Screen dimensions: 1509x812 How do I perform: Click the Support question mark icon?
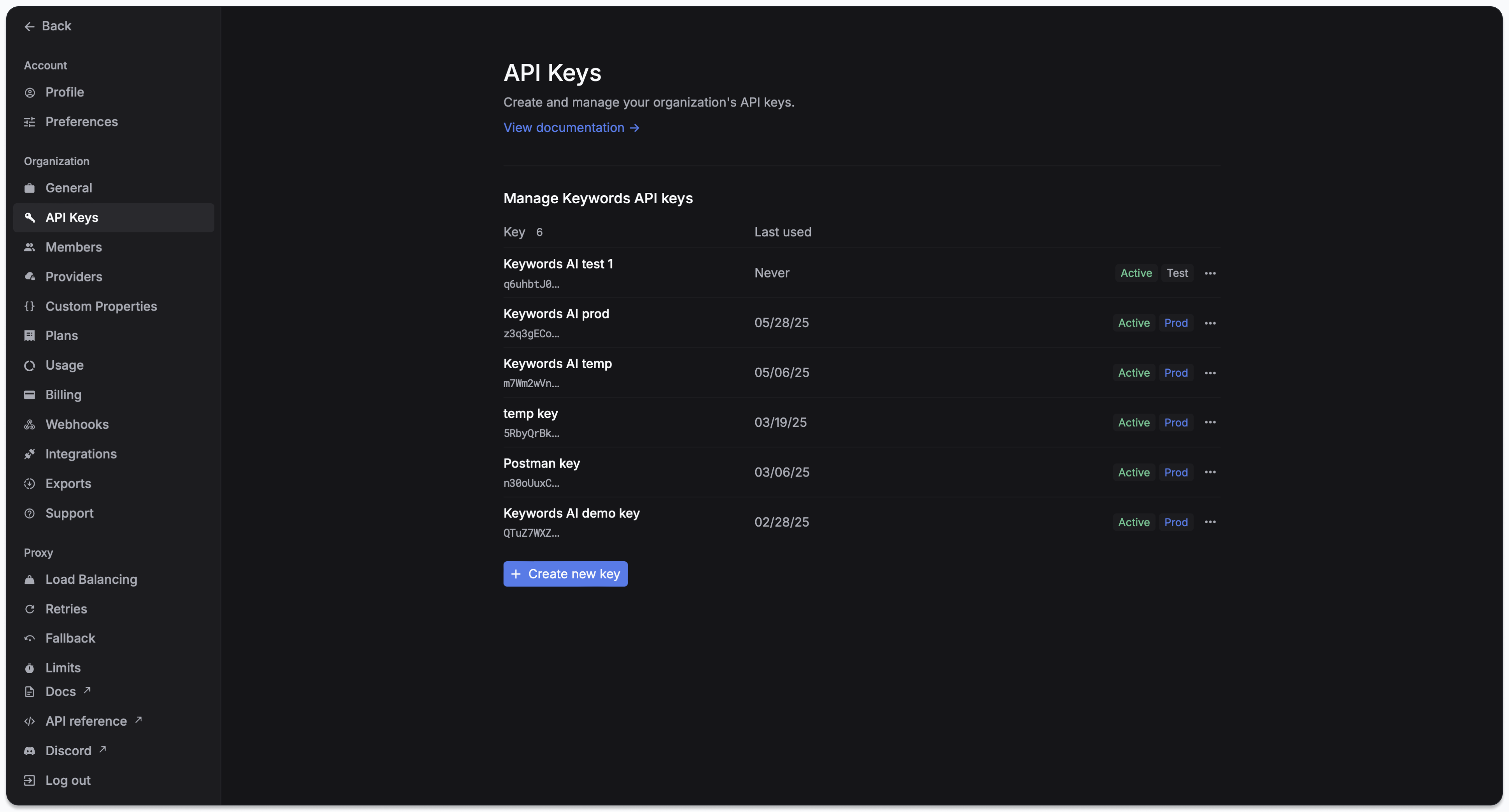(x=29, y=513)
